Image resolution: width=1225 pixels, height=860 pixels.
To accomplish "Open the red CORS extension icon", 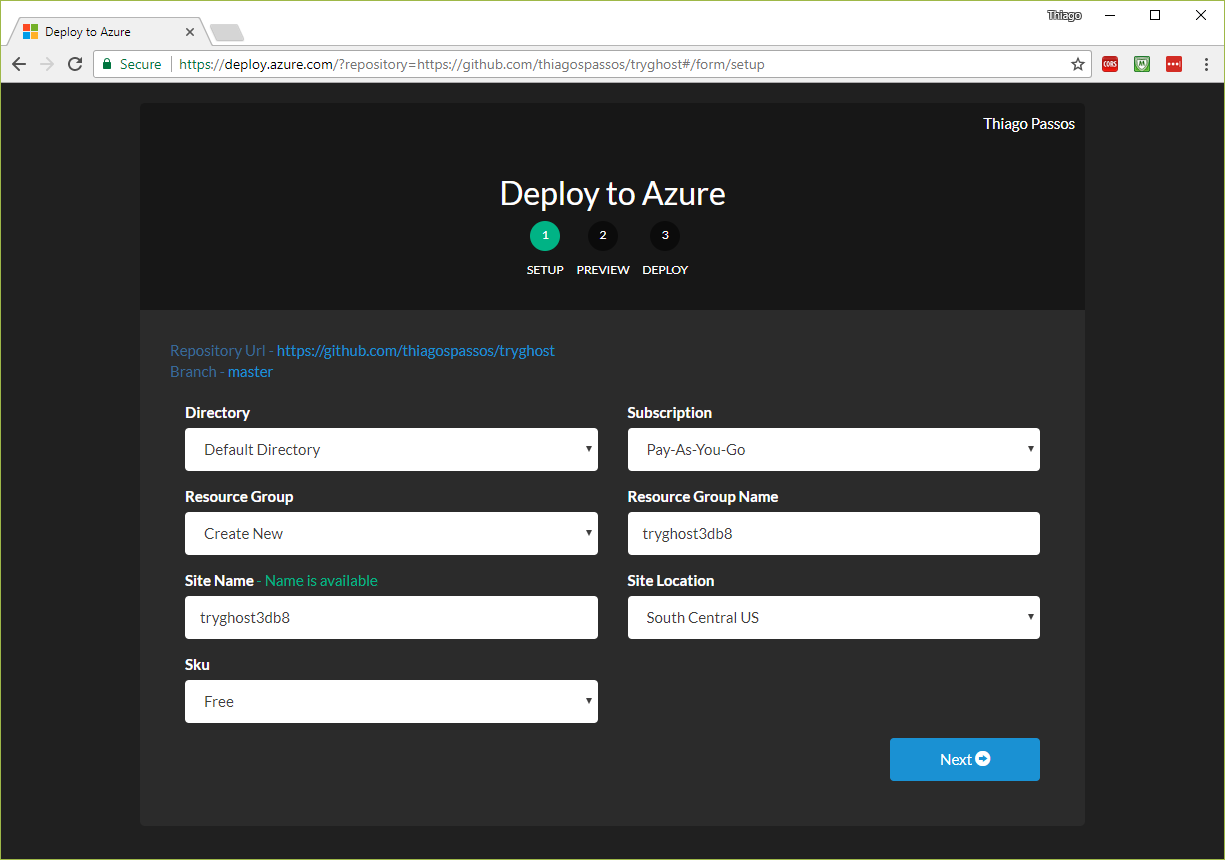I will tap(1110, 64).
